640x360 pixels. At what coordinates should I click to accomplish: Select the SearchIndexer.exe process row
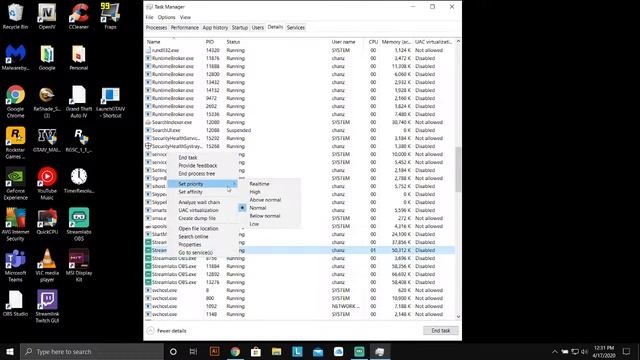[x=300, y=122]
